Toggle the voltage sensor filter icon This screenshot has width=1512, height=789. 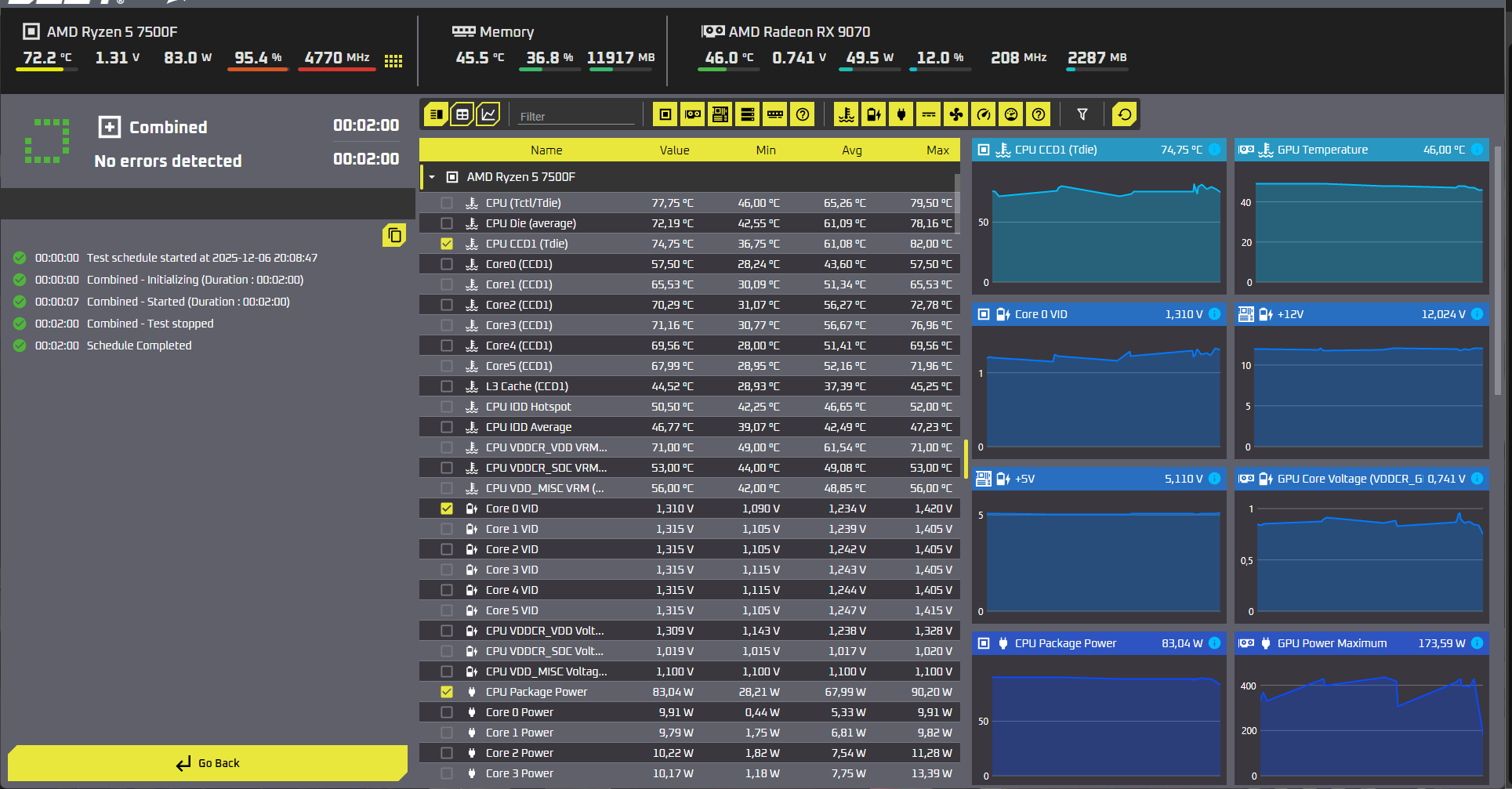click(x=873, y=114)
